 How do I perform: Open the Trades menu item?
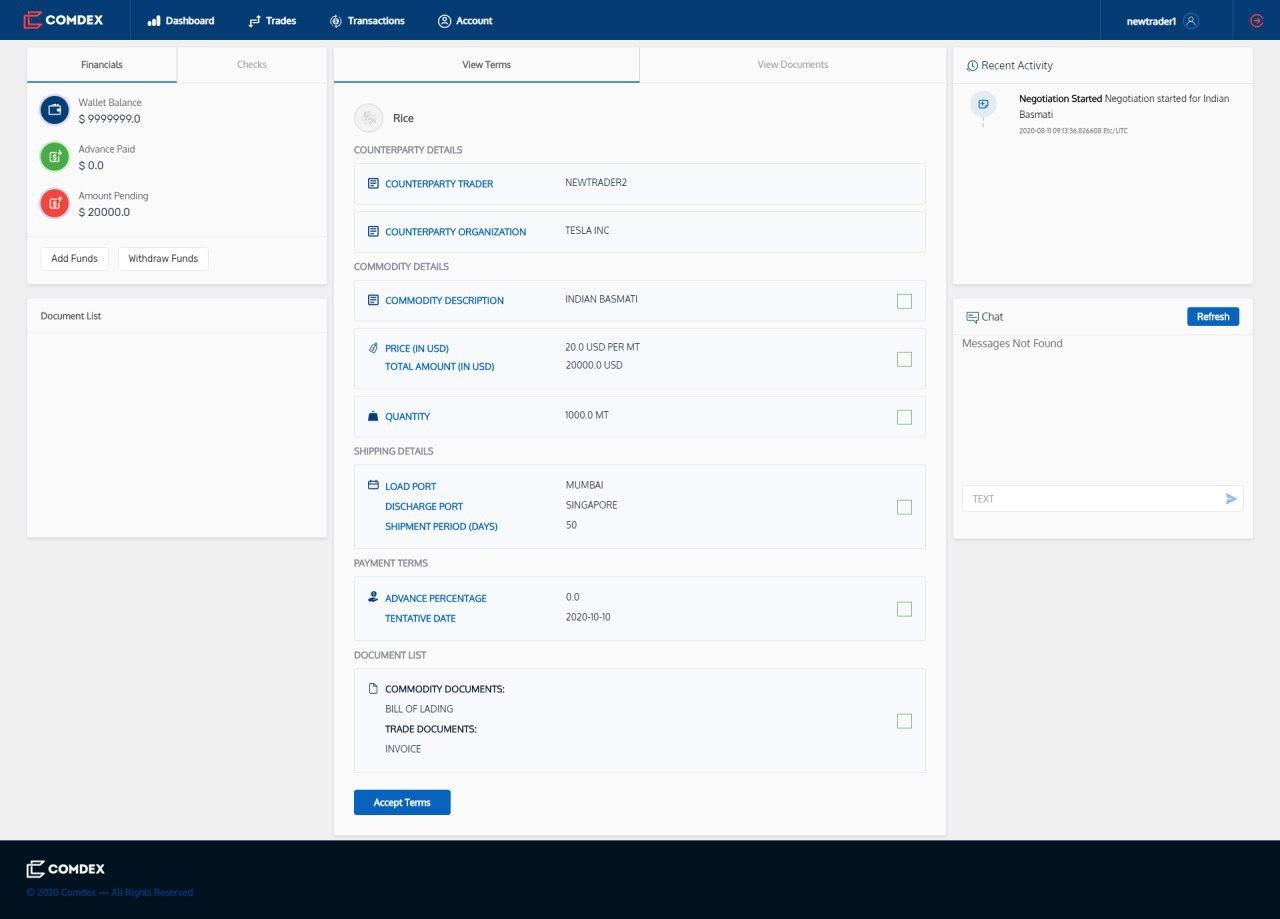click(272, 20)
